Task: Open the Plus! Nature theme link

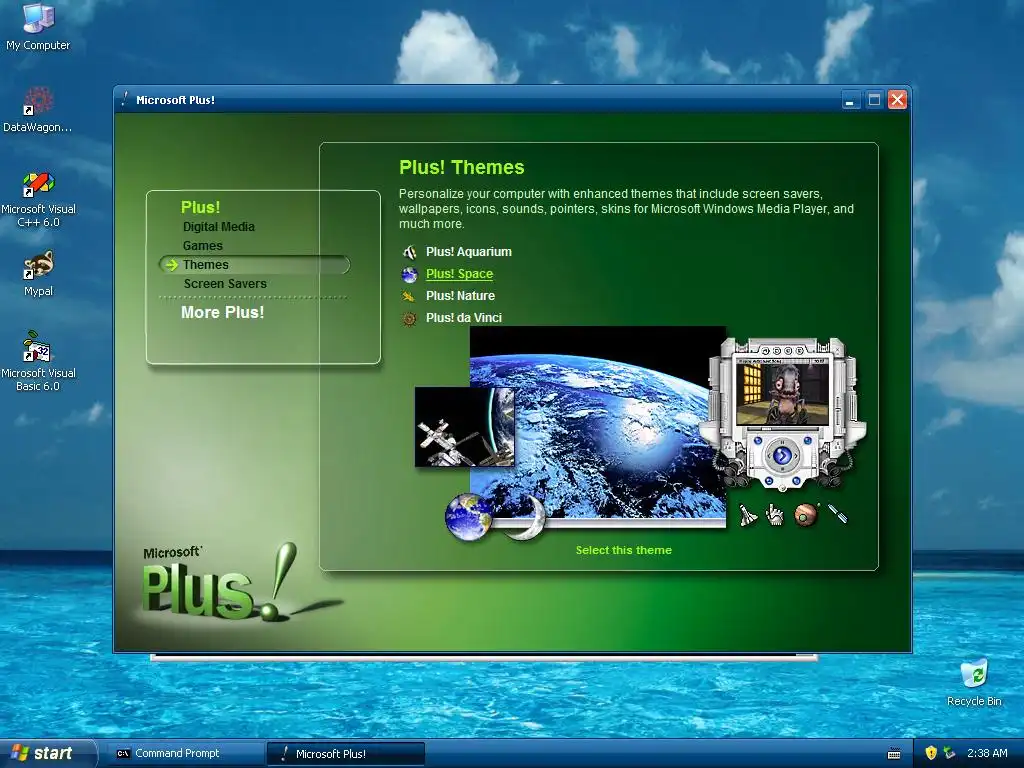Action: (x=460, y=295)
